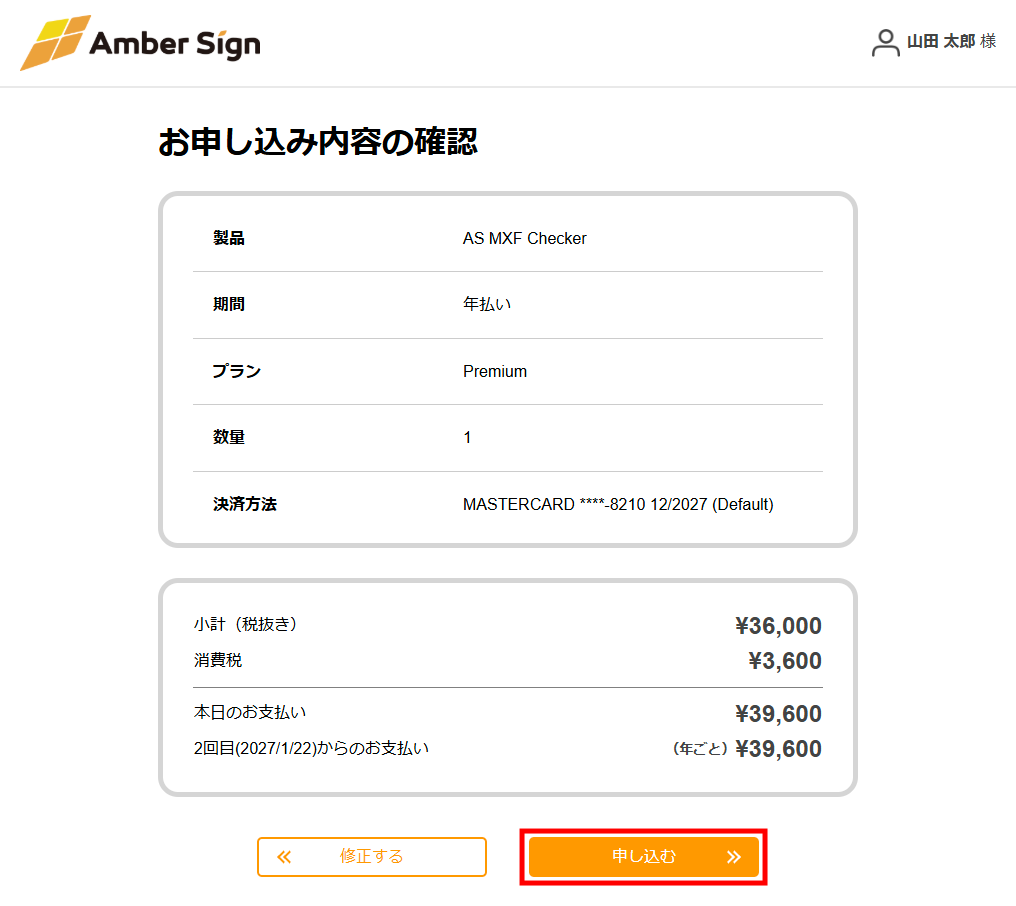
Task: Select the Premium plan value
Action: 495,371
